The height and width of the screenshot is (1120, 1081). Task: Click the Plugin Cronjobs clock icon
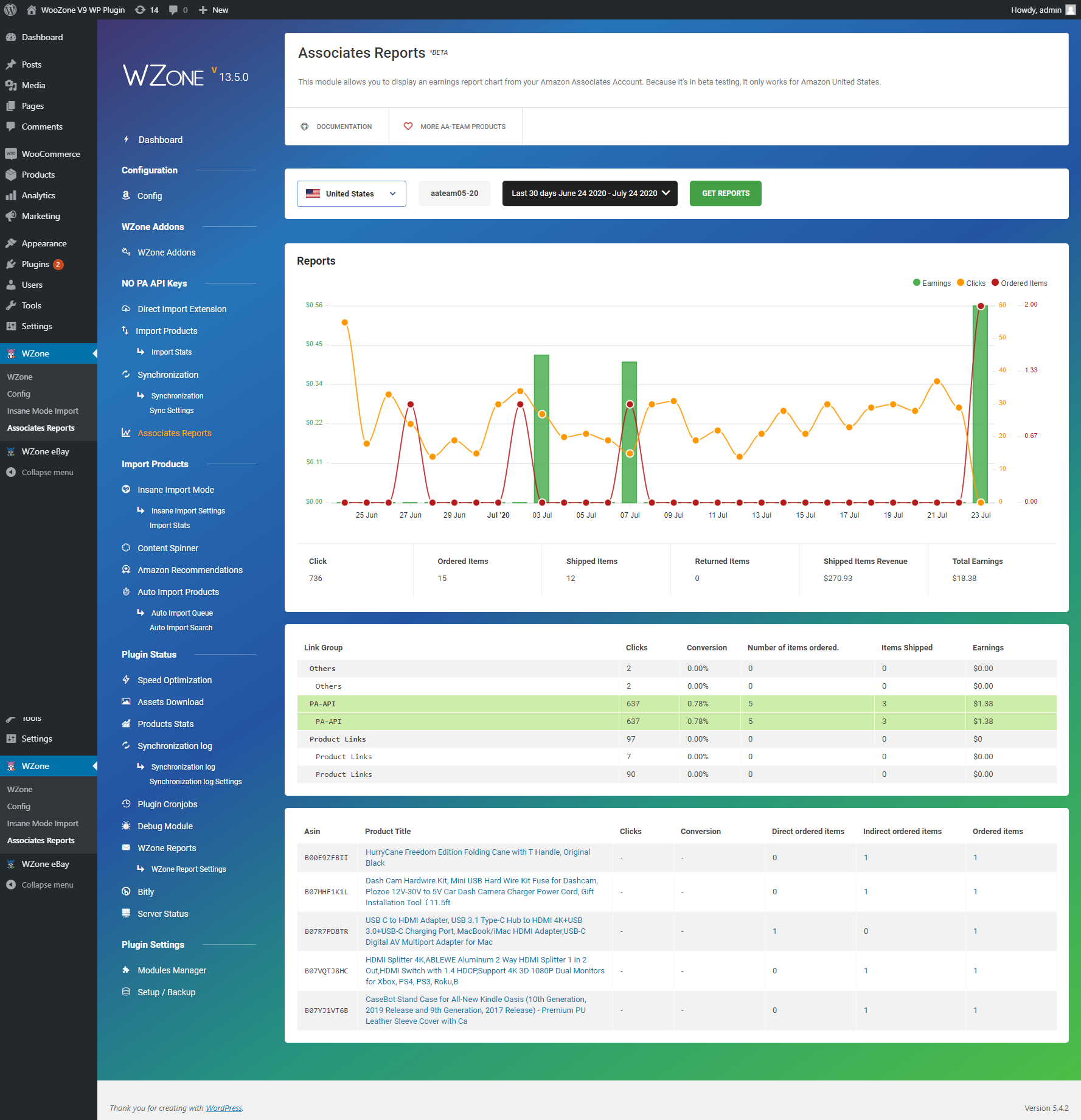pyautogui.click(x=126, y=804)
